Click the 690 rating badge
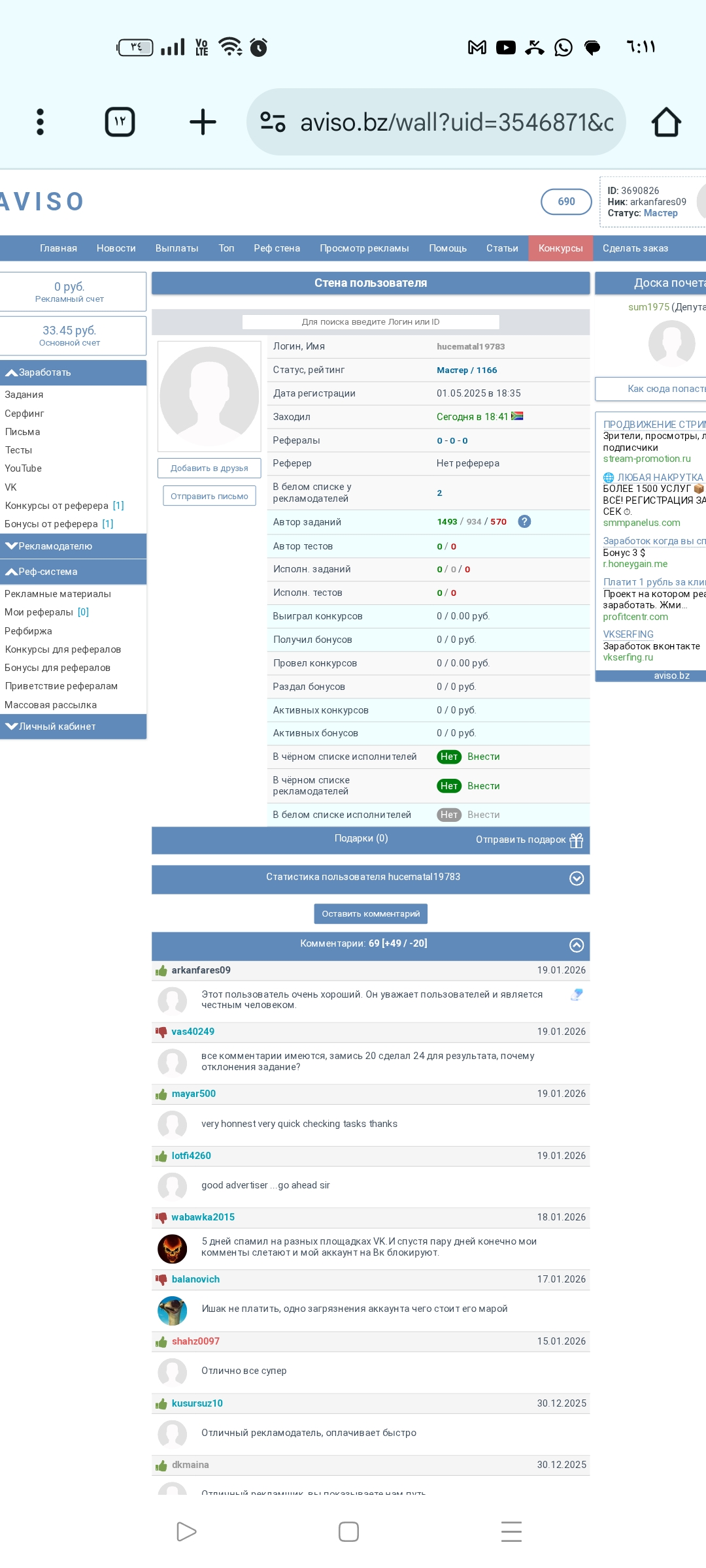The width and height of the screenshot is (706, 1568). click(x=566, y=201)
